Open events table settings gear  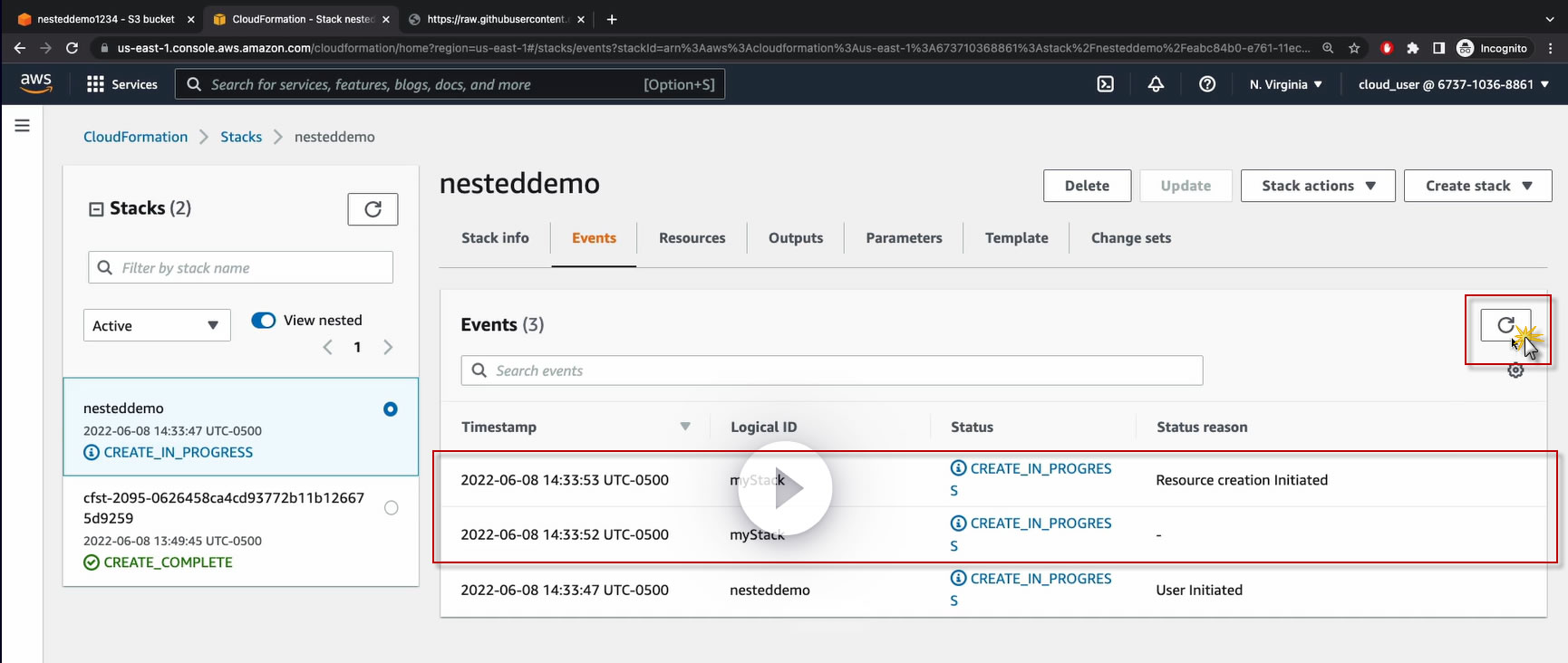click(1515, 370)
